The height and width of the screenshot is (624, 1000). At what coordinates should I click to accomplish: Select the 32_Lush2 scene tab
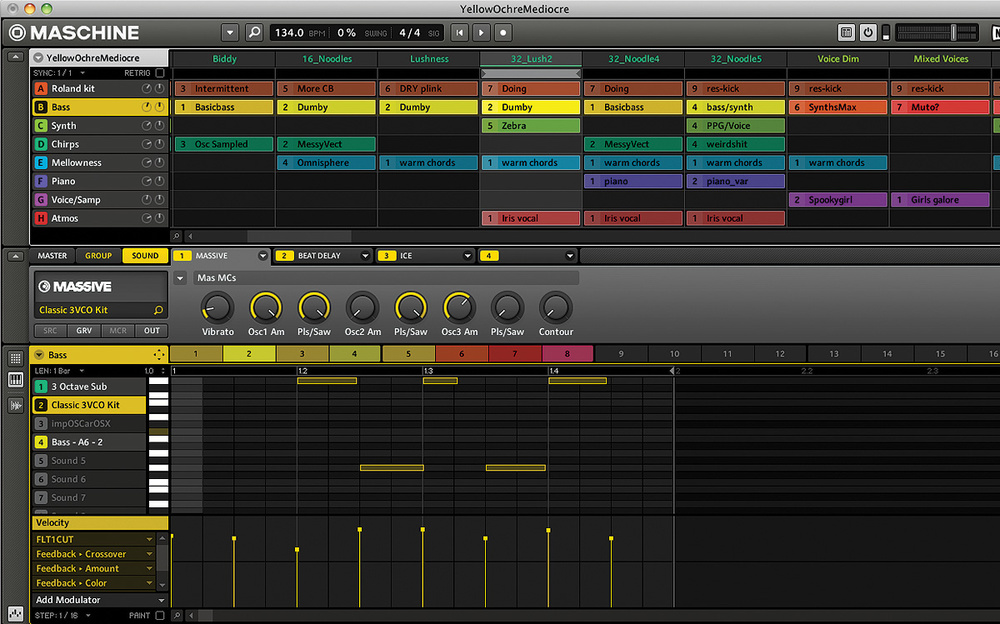tap(531, 59)
